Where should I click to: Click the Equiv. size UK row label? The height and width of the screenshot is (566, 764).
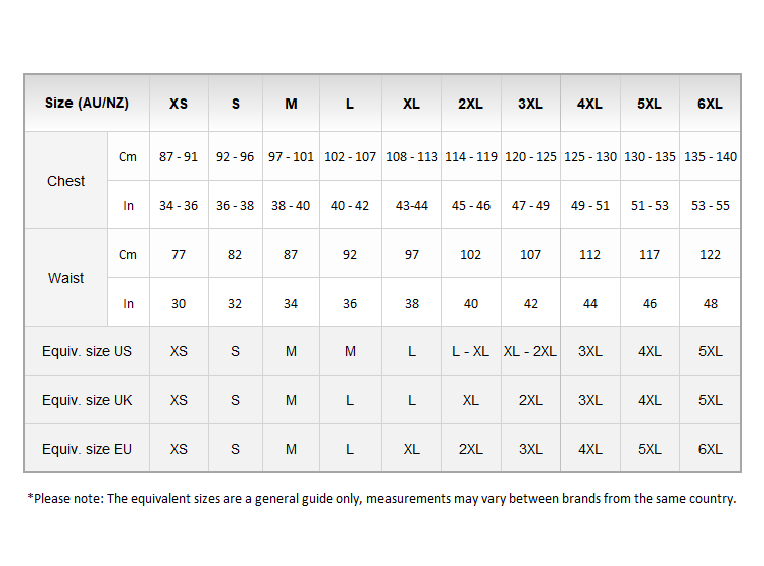pos(87,400)
